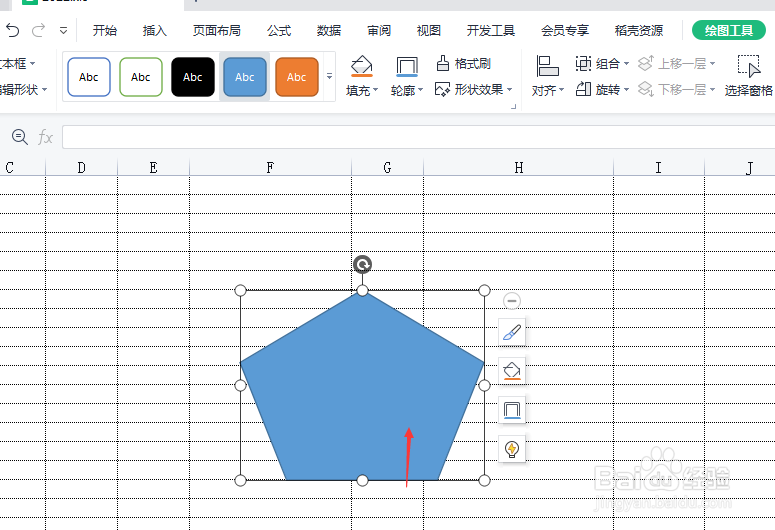The width and height of the screenshot is (775, 530).
Task: Open the 对齐 dropdown arrow
Action: pos(561,90)
